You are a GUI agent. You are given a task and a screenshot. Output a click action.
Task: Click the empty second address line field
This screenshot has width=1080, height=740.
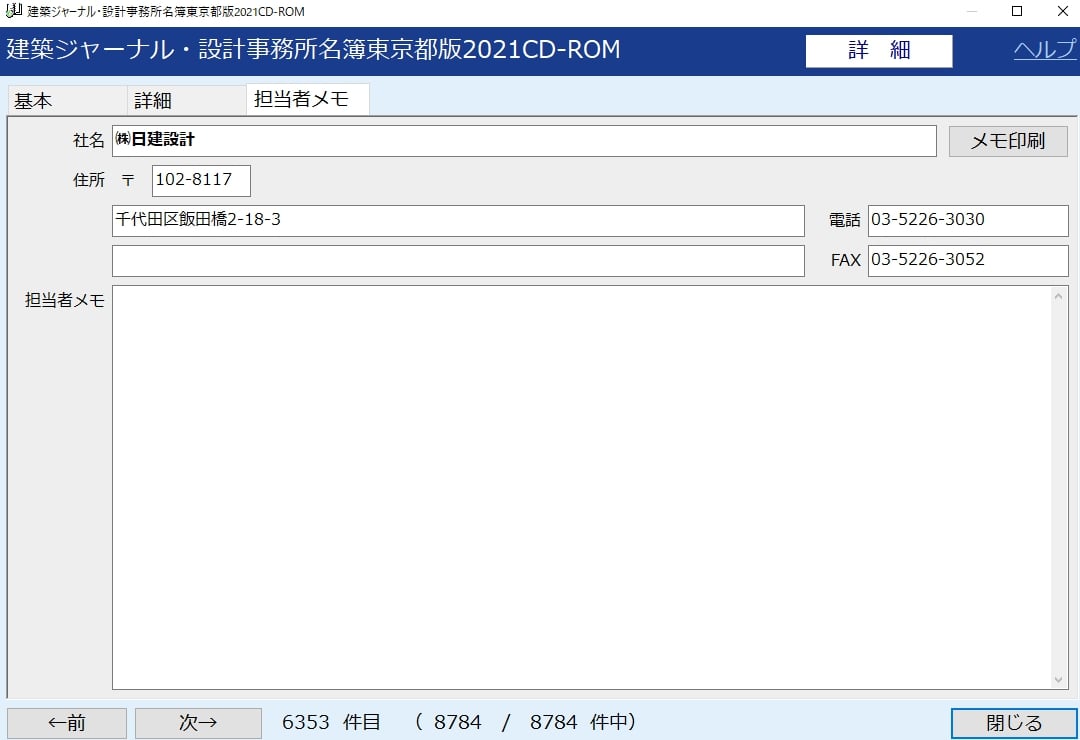point(458,261)
